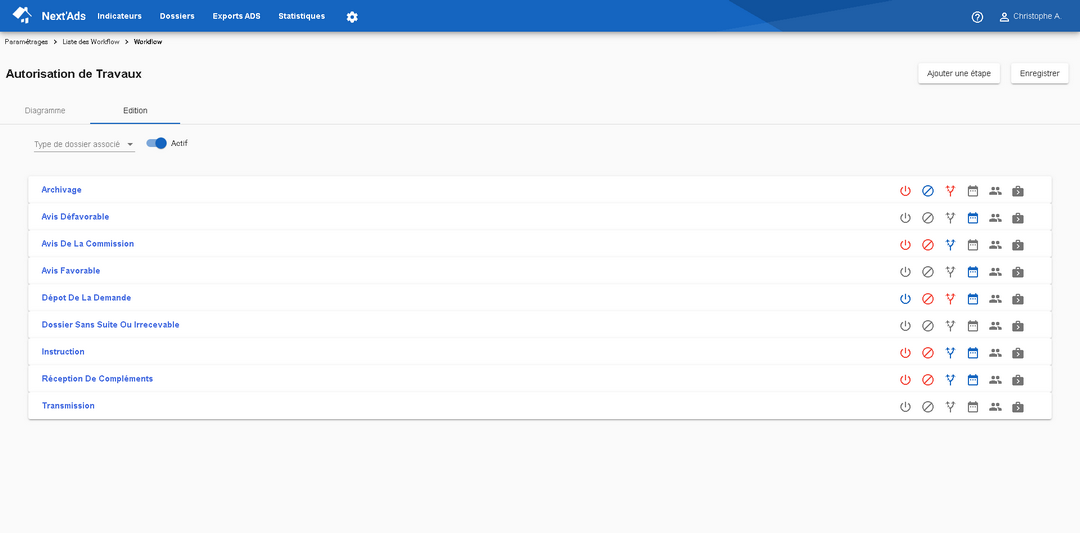Open the settings gear in top navbar
This screenshot has width=1080, height=533.
coord(352,17)
